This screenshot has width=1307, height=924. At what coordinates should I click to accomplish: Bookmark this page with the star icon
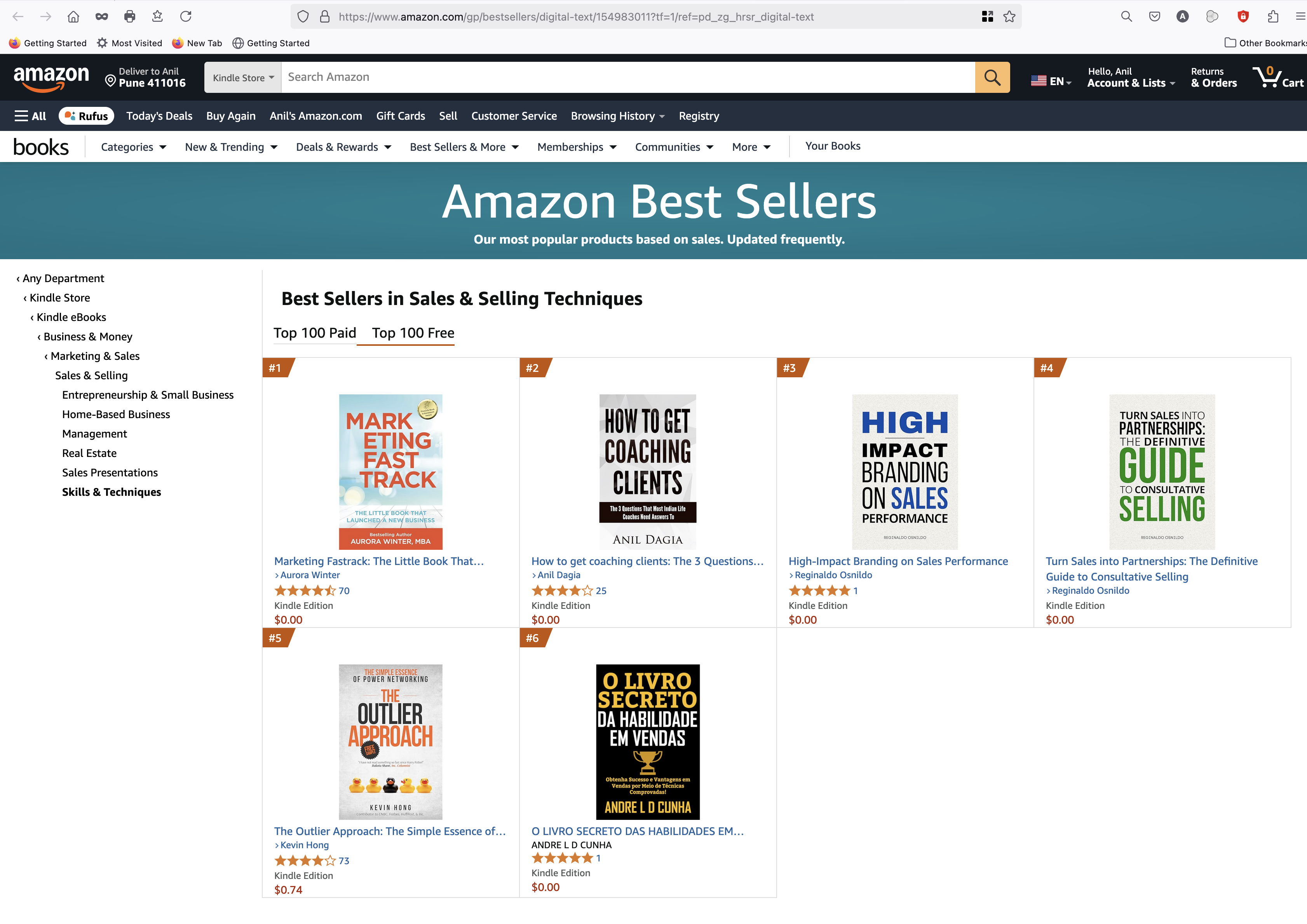click(x=1009, y=16)
